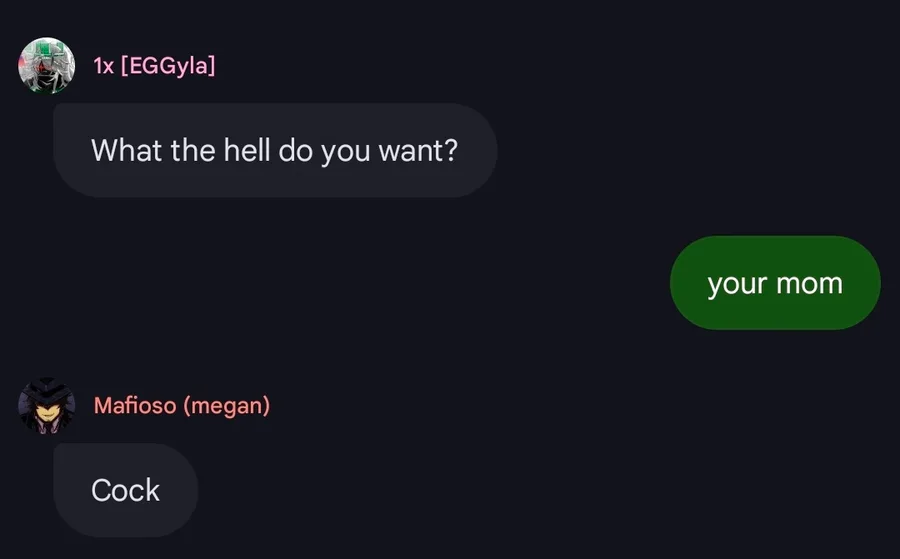
Task: Click the word "do" in EGGyla's message
Action: coord(297,151)
